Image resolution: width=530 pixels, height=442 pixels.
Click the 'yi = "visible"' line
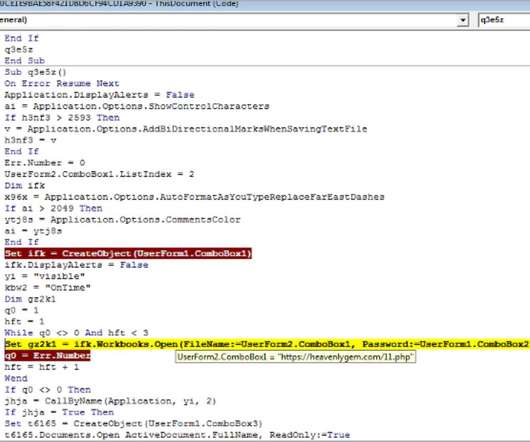[45, 276]
